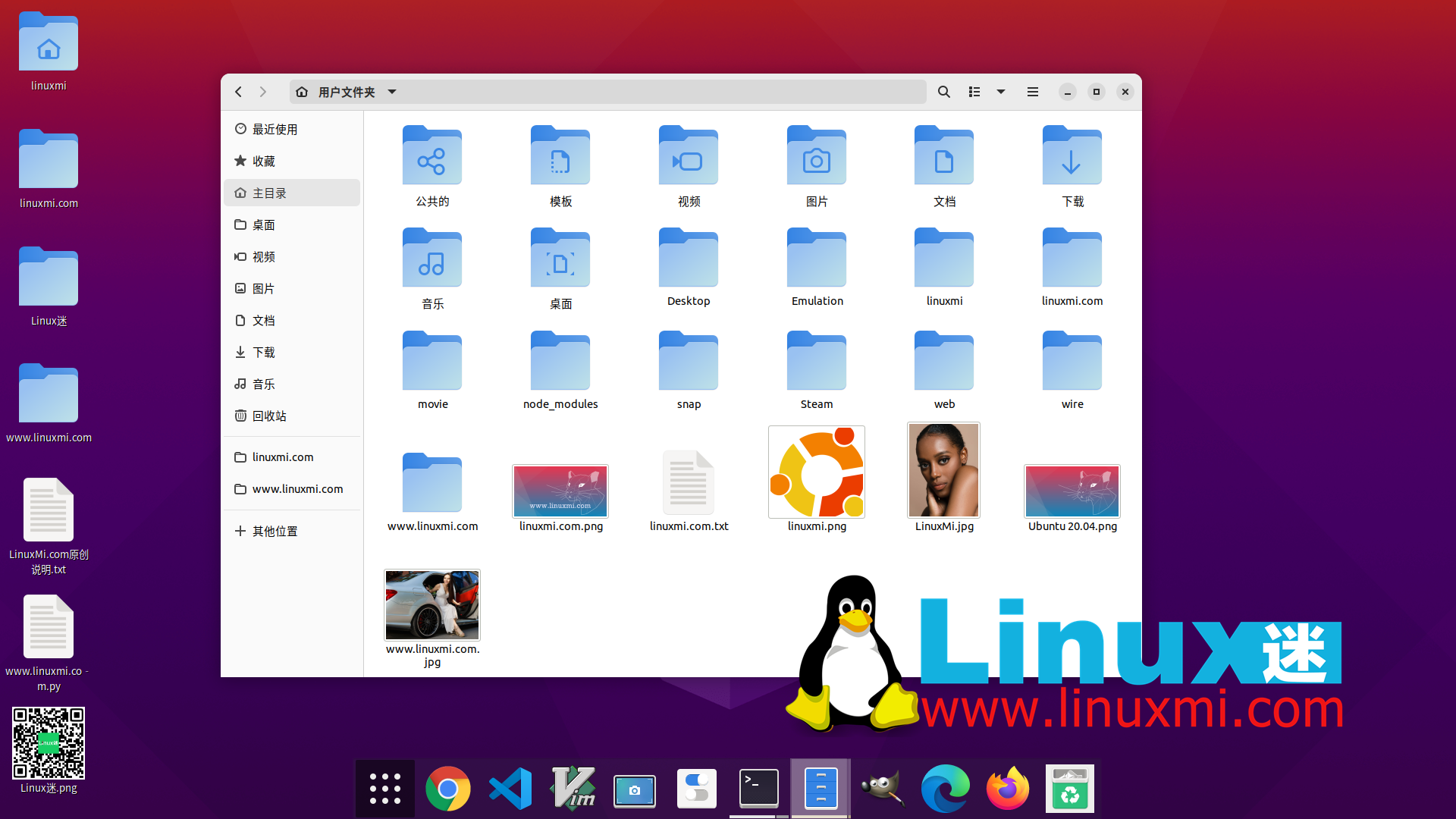The width and height of the screenshot is (1456, 819).
Task: Click the 用户文件夹 path bar button
Action: (347, 92)
